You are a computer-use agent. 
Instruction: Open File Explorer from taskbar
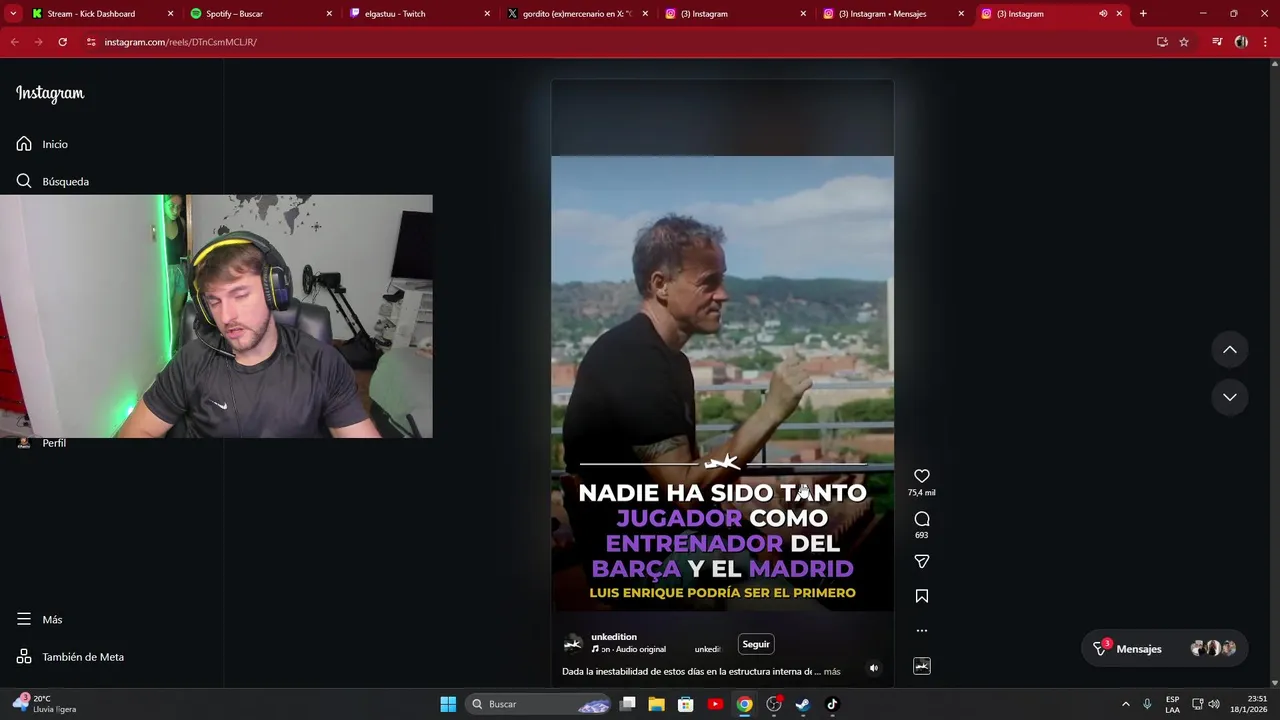click(656, 704)
